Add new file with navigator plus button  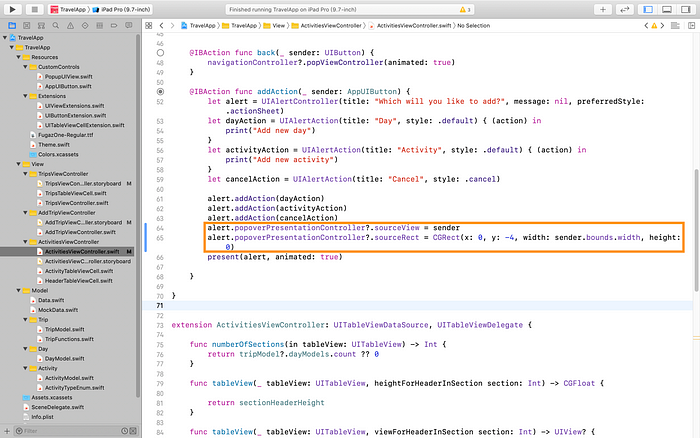[7, 431]
